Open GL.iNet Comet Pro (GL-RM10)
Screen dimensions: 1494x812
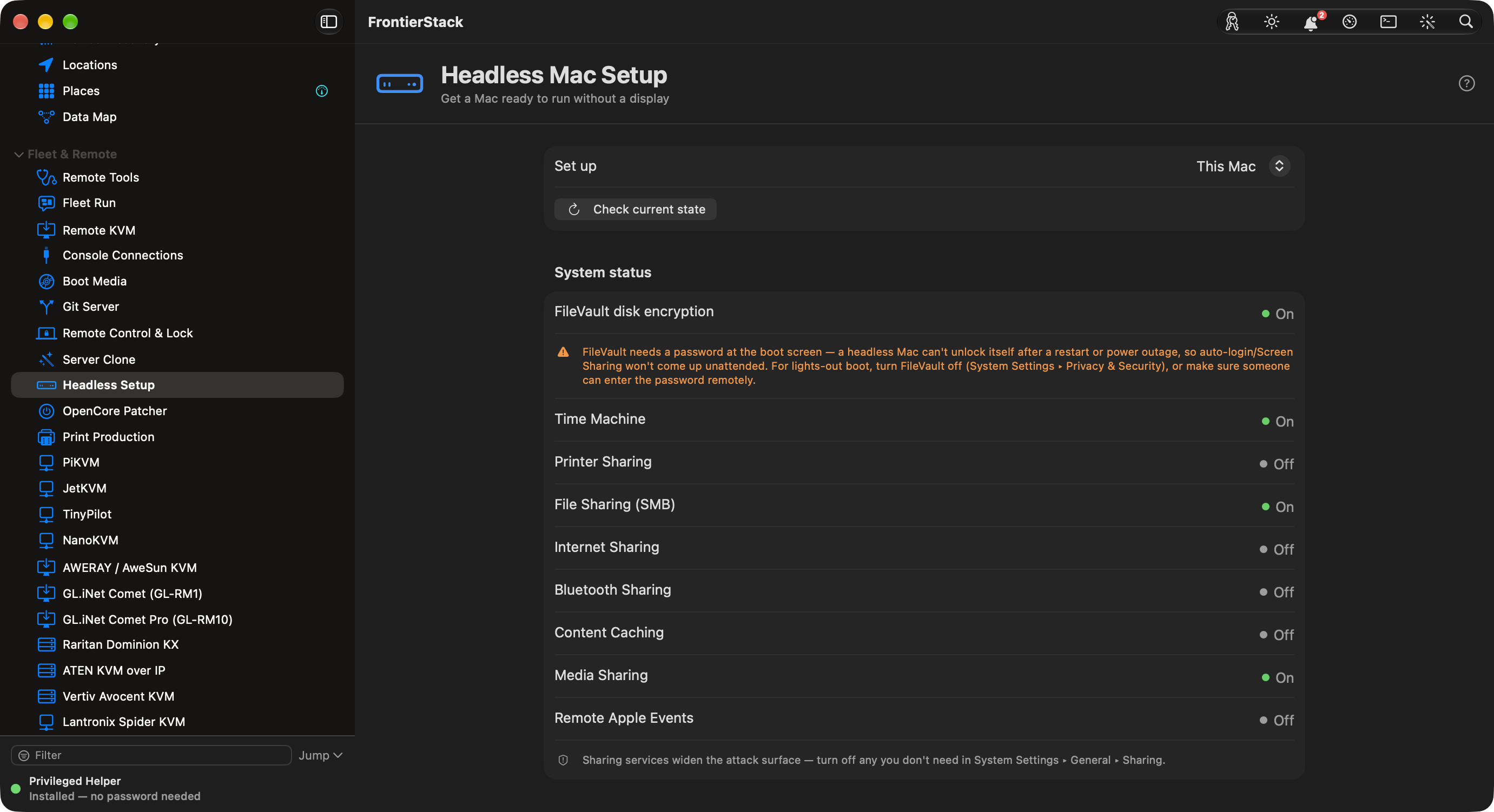tap(177, 620)
